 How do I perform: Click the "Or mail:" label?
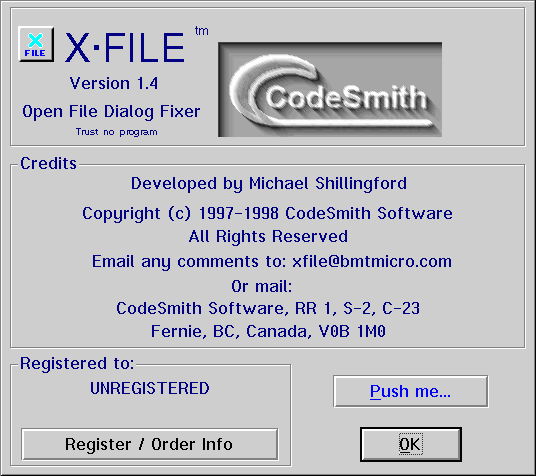pyautogui.click(x=262, y=286)
